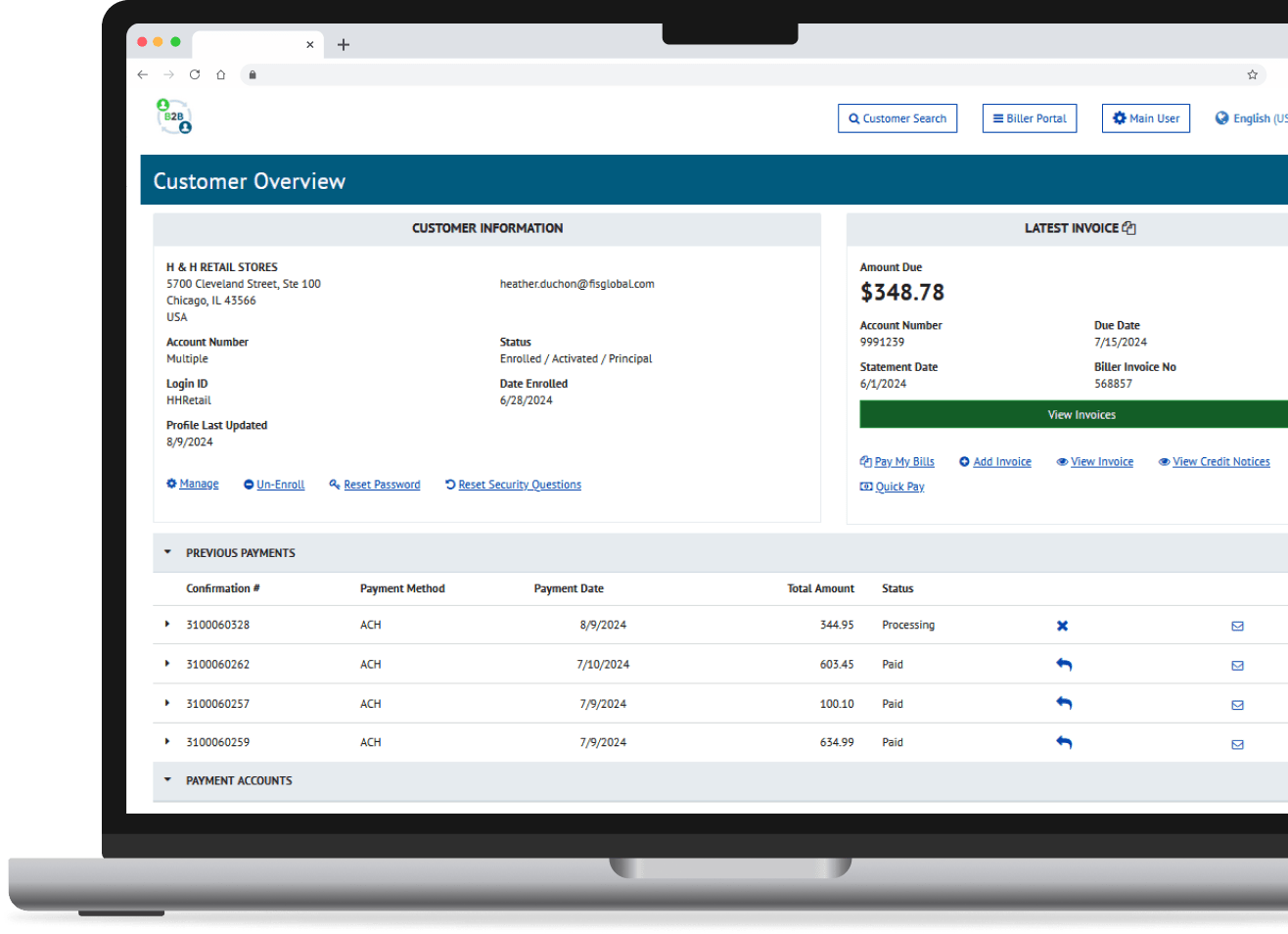Reload the page with the refresh icon
Screen dimensions: 1288x934
click(195, 74)
